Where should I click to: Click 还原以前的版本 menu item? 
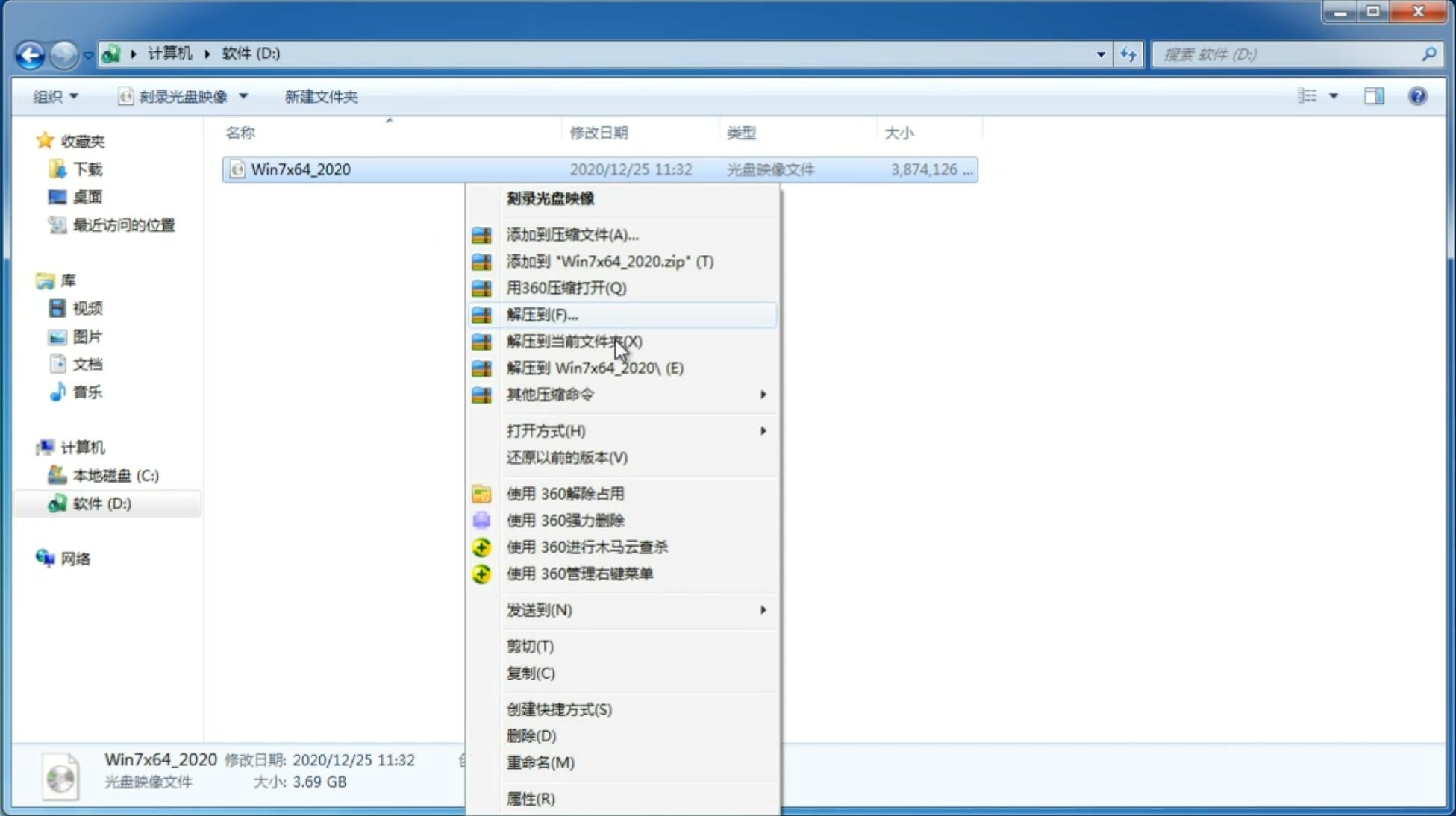click(x=568, y=457)
